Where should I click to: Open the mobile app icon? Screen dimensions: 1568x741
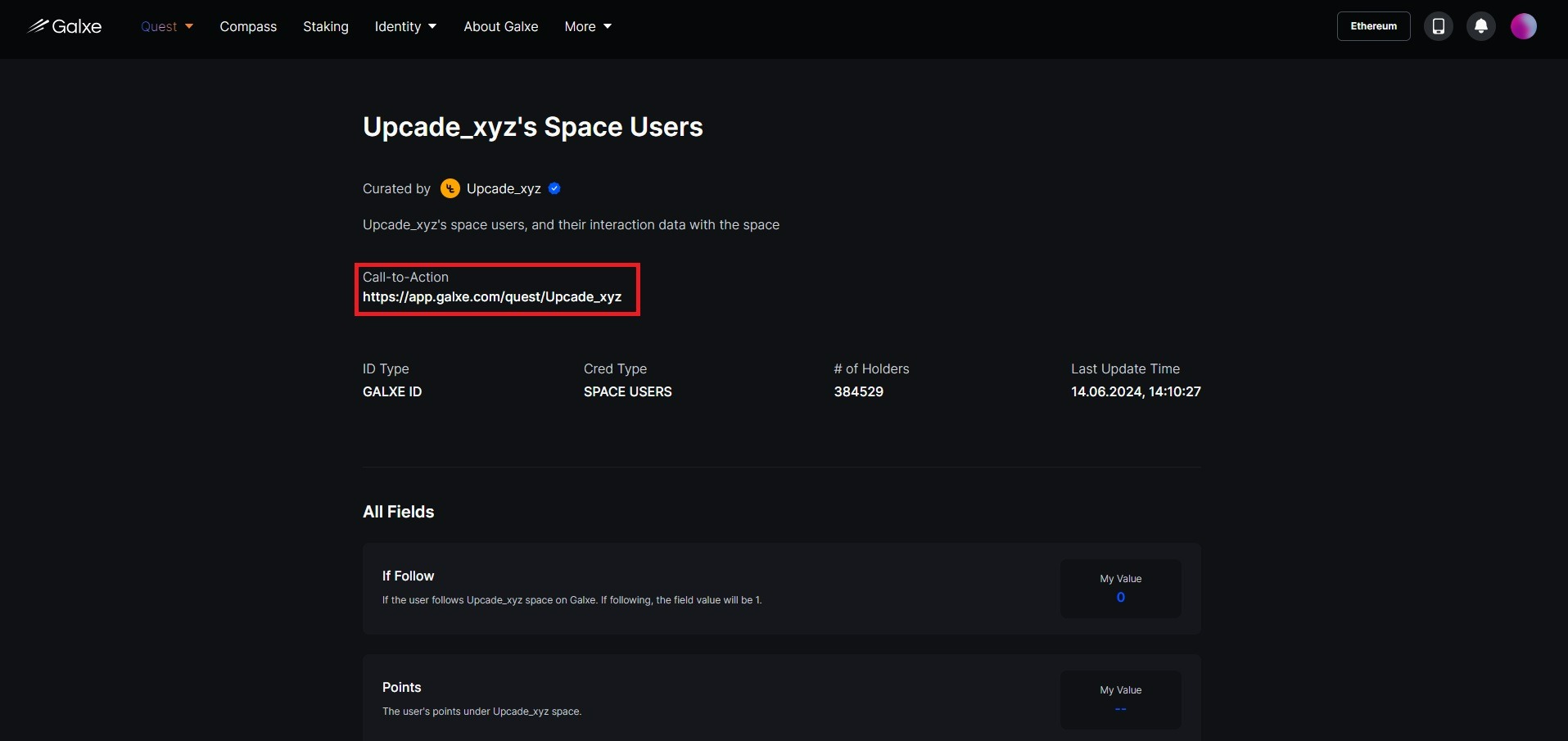pos(1438,26)
